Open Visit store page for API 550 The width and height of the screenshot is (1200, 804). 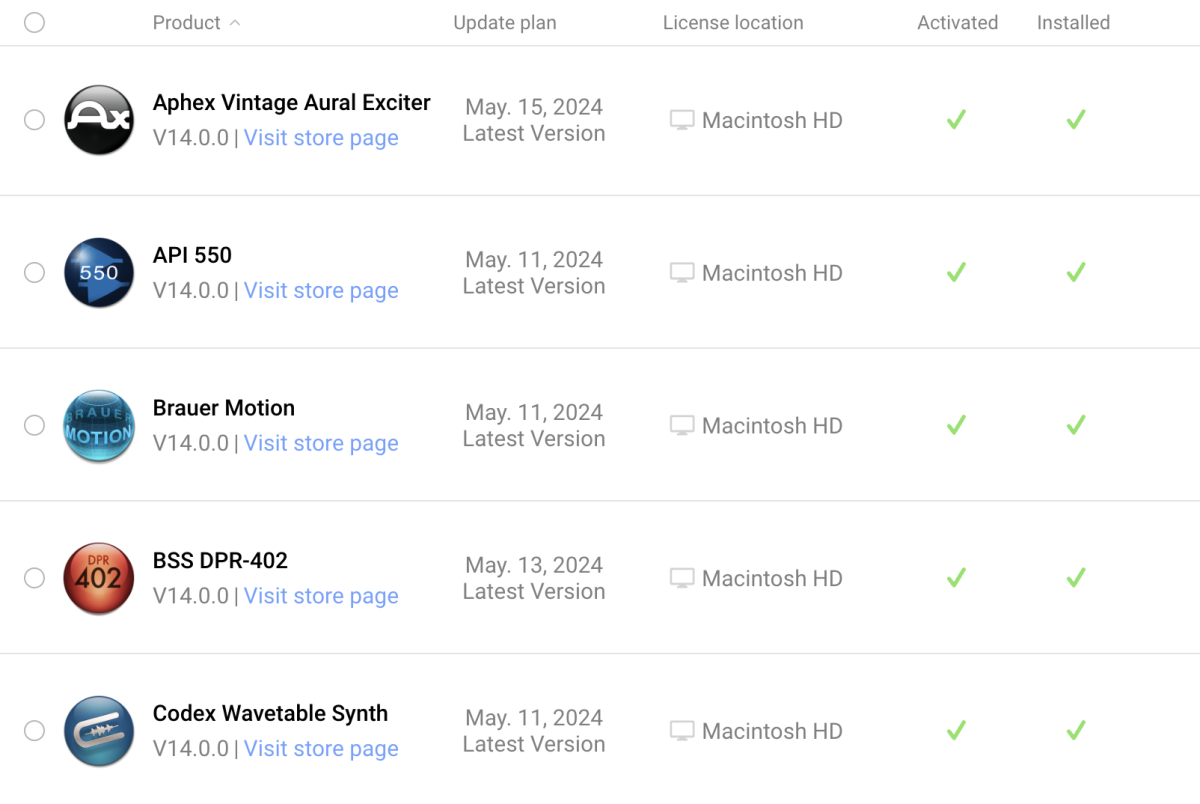tap(321, 291)
